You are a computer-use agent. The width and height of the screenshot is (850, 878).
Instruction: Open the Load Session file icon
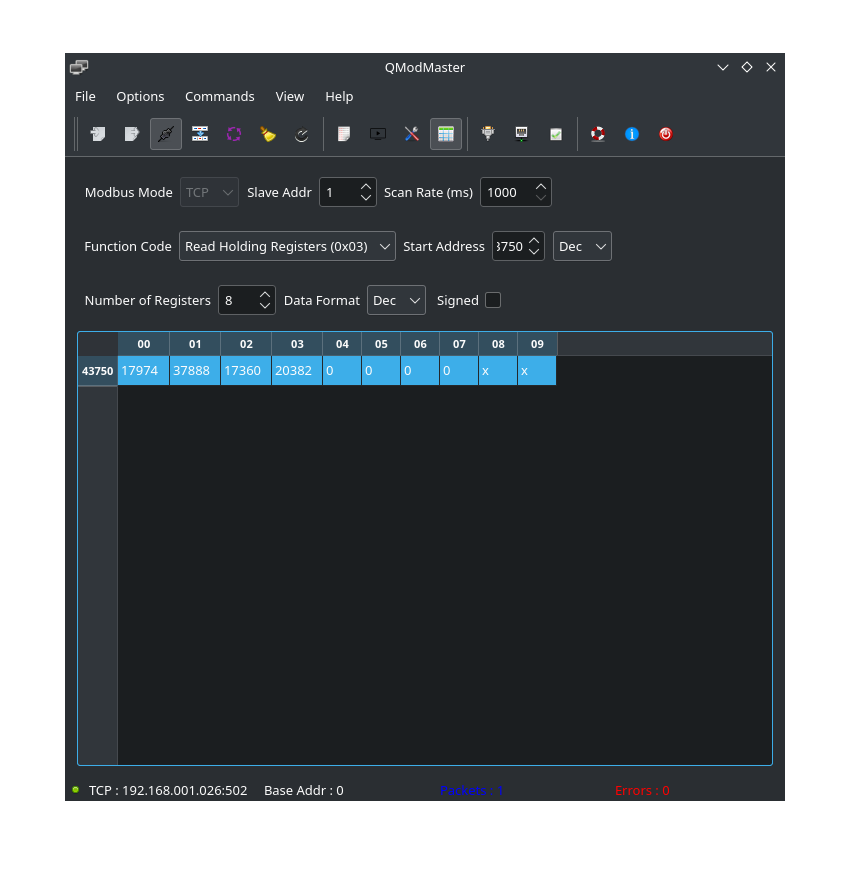click(x=97, y=133)
